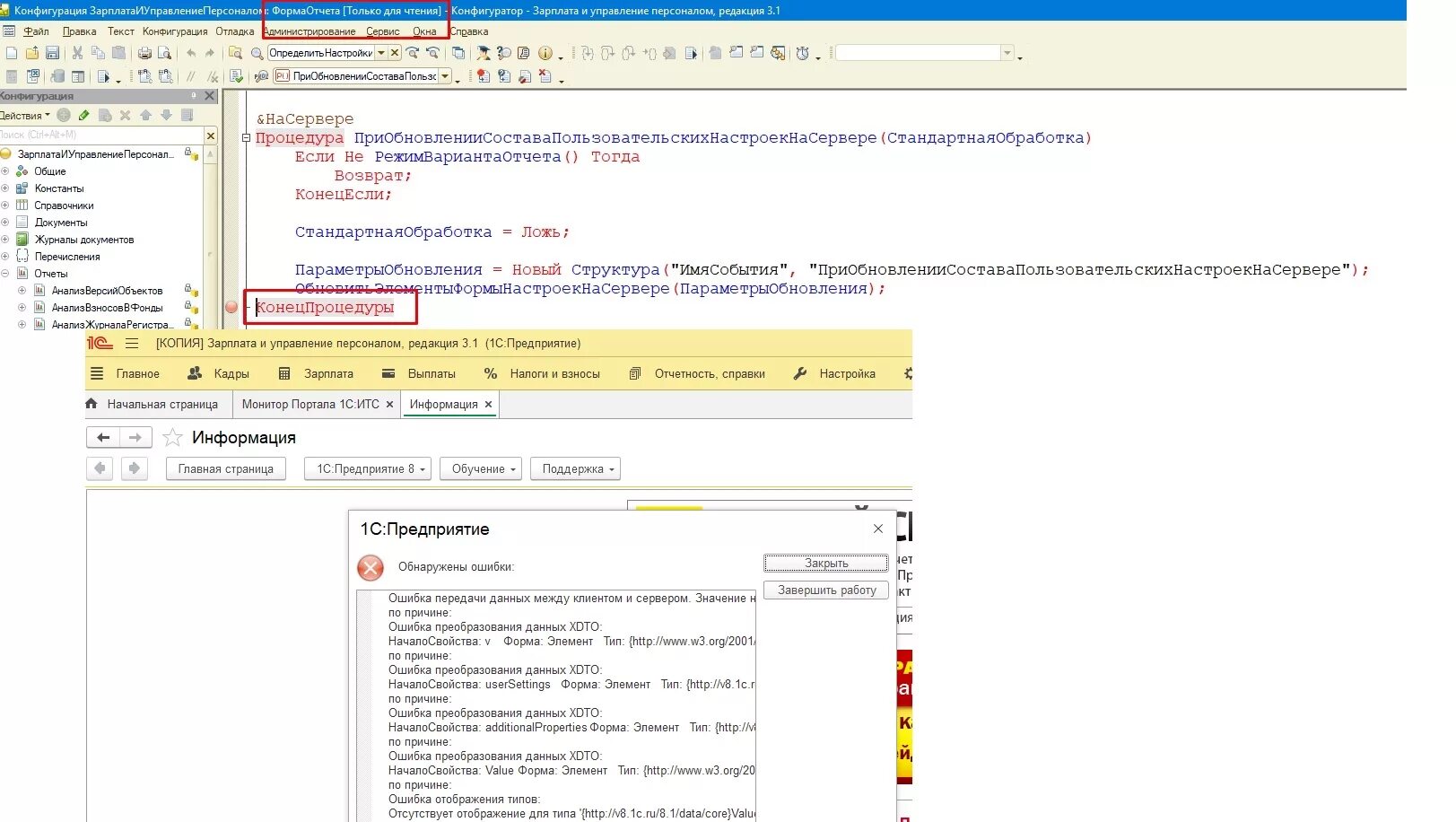Toggle breakpoint toolbar icon
The width and height of the screenshot is (1456, 822).
click(484, 76)
